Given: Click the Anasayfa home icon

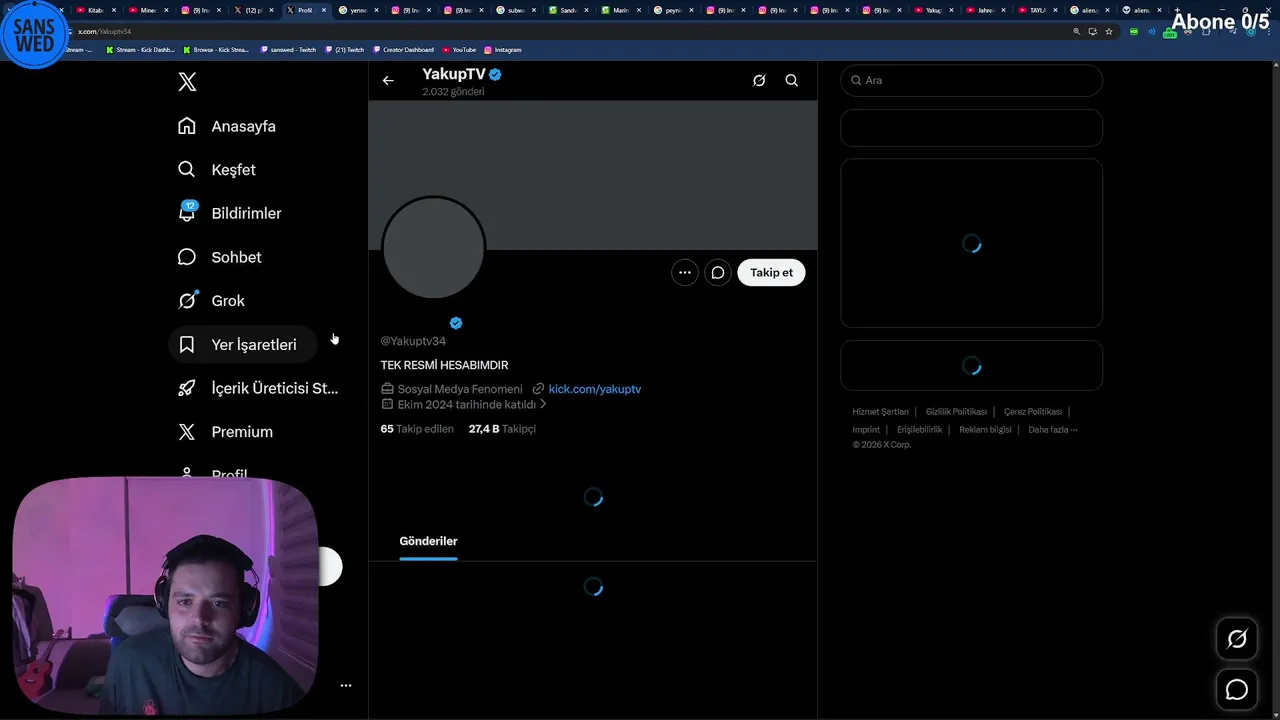Looking at the screenshot, I should (187, 126).
